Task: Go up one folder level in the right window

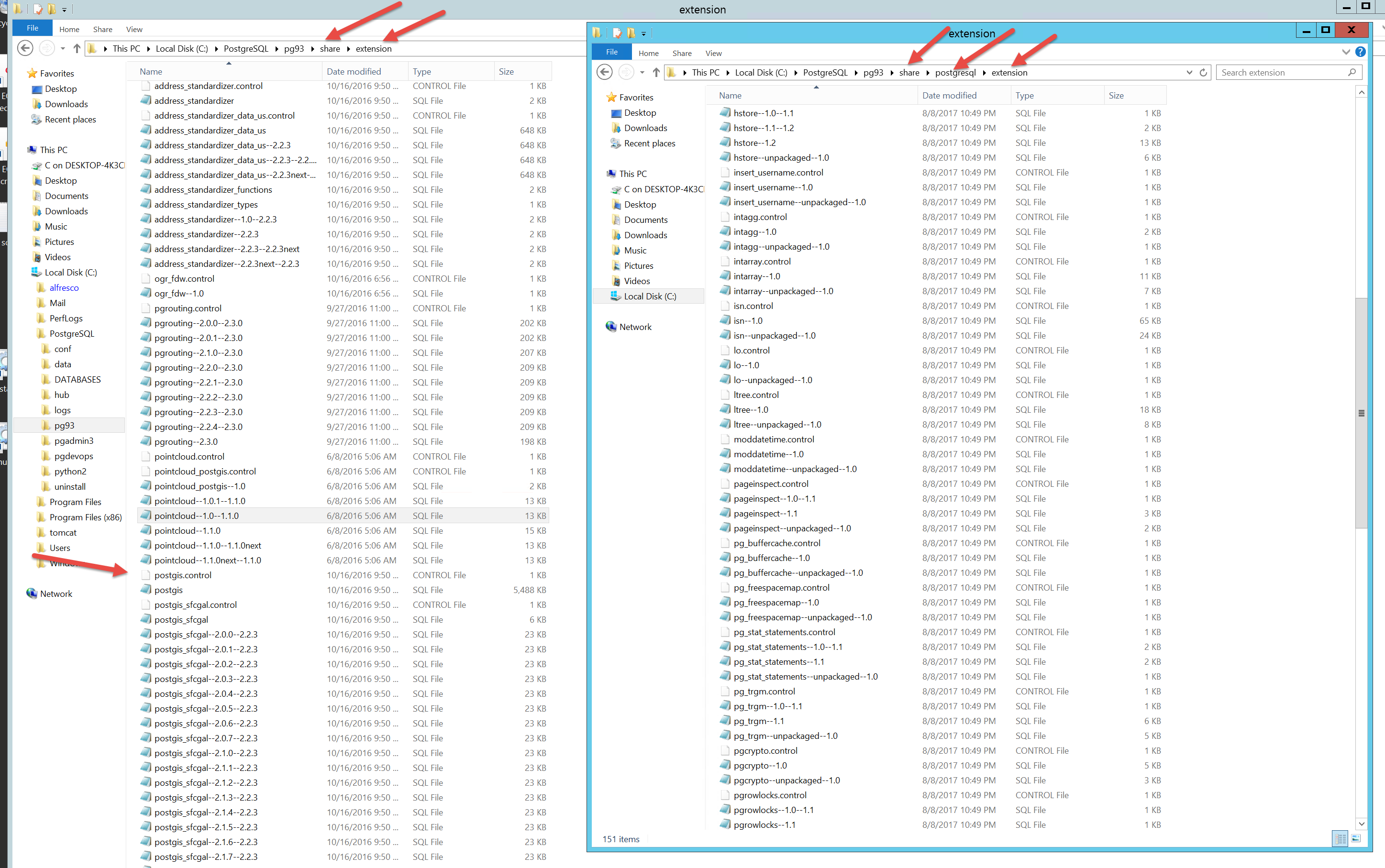Action: (x=656, y=72)
